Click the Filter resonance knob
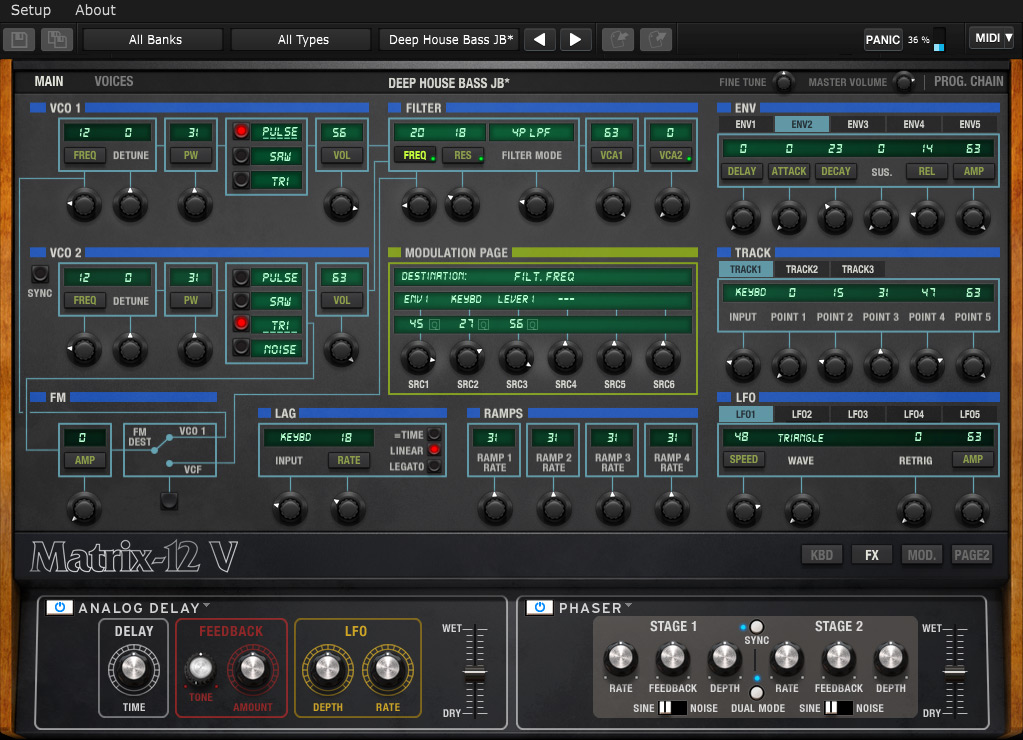 click(462, 205)
